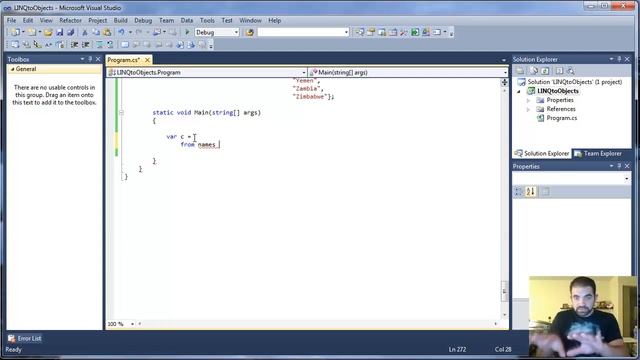Open the Solution Explorer window options arrow
This screenshot has width=640, height=360.
point(611,59)
